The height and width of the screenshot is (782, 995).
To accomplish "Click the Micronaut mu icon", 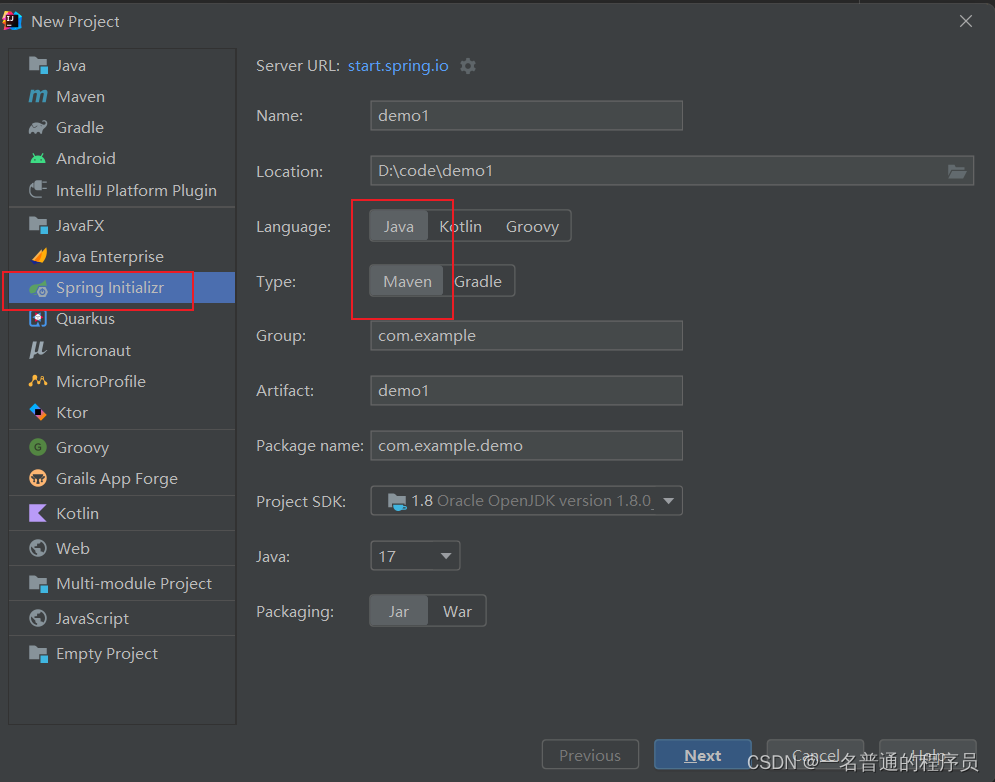I will tap(38, 350).
